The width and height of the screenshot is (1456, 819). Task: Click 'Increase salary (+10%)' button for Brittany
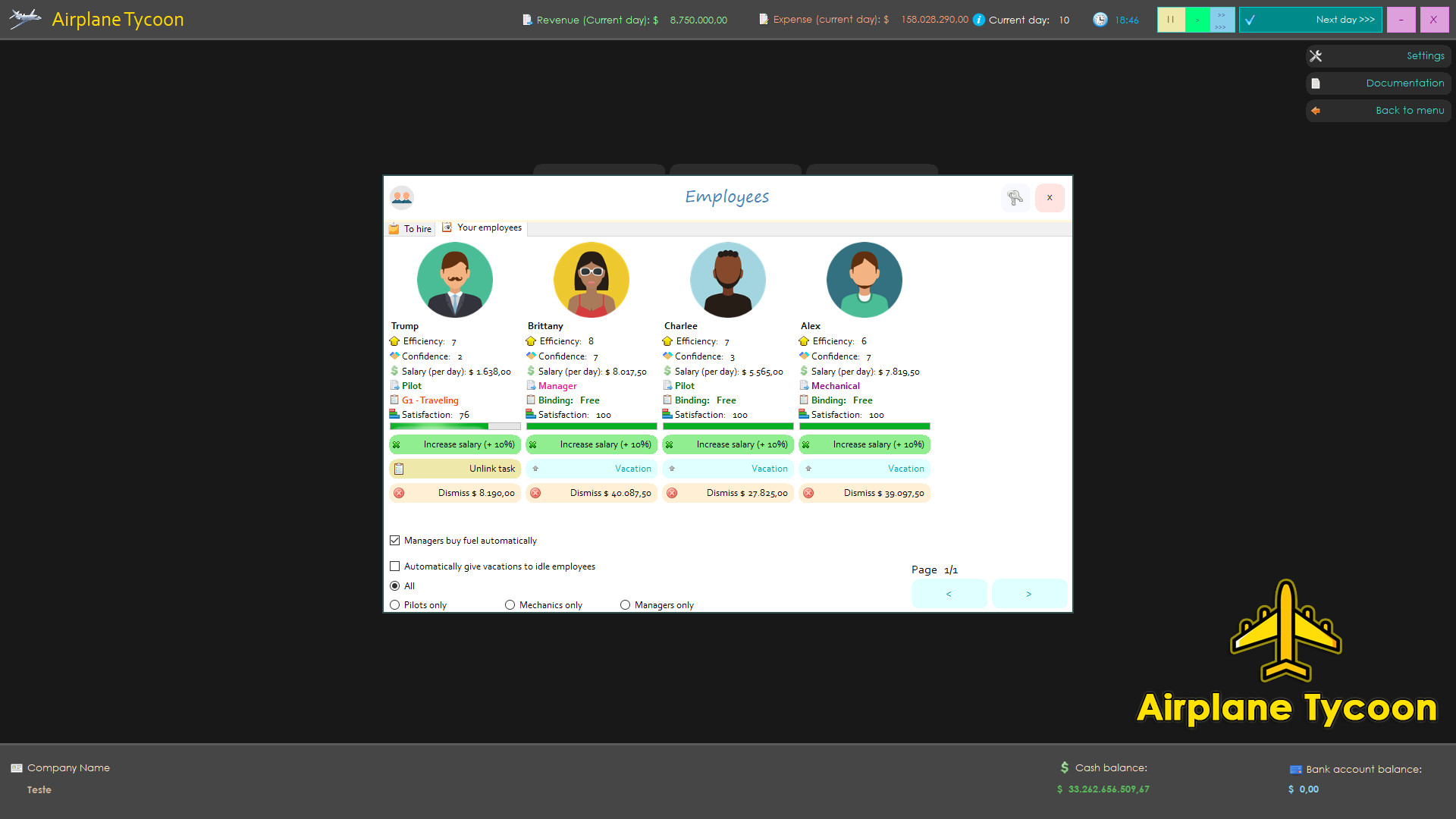[590, 443]
